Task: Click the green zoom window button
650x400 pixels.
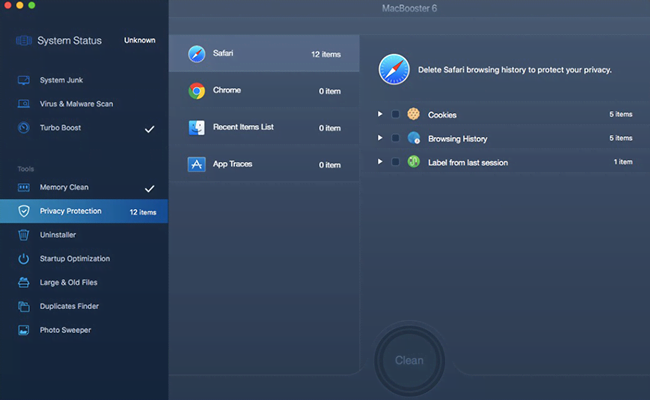Action: click(x=32, y=5)
